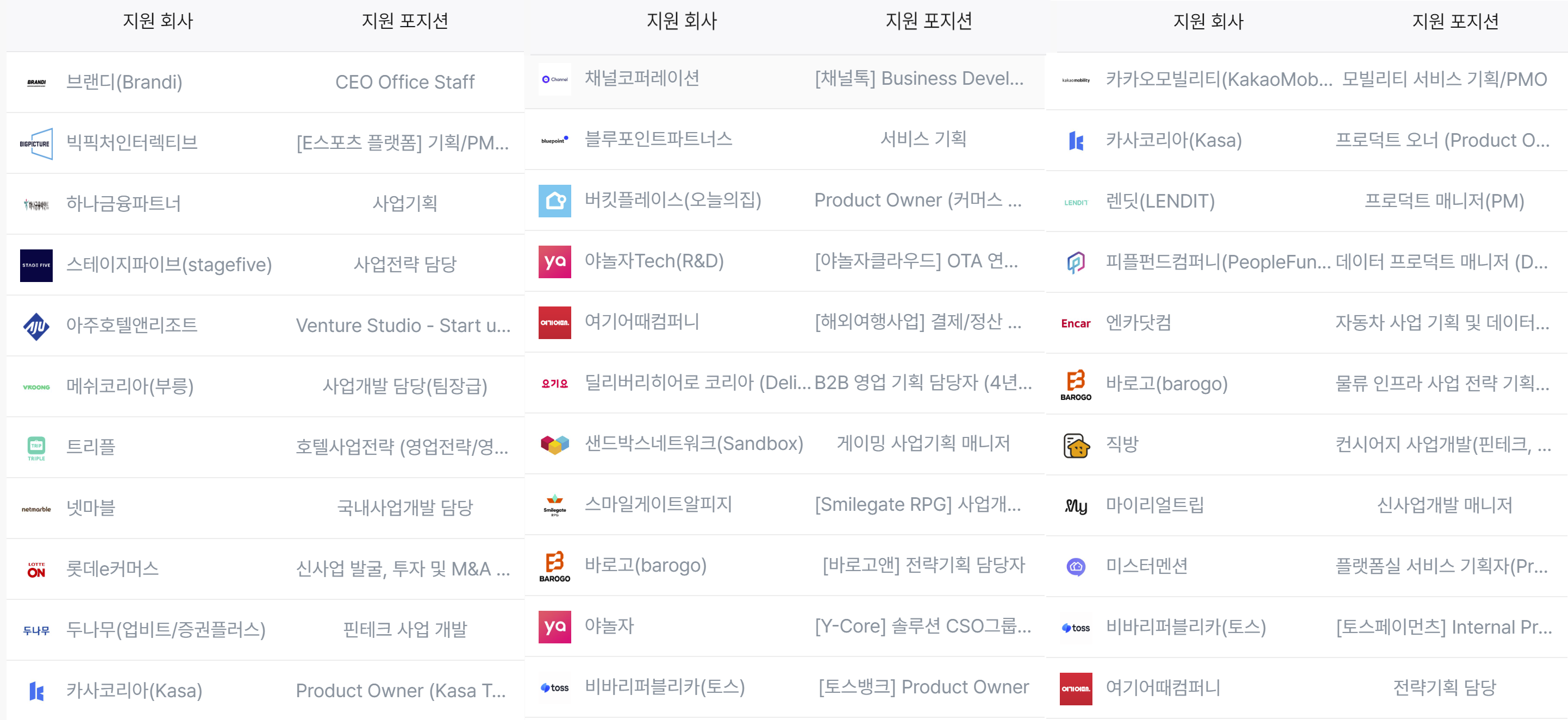This screenshot has width=1568, height=720.
Task: Select the CEO Office Staff position
Action: coord(405,82)
